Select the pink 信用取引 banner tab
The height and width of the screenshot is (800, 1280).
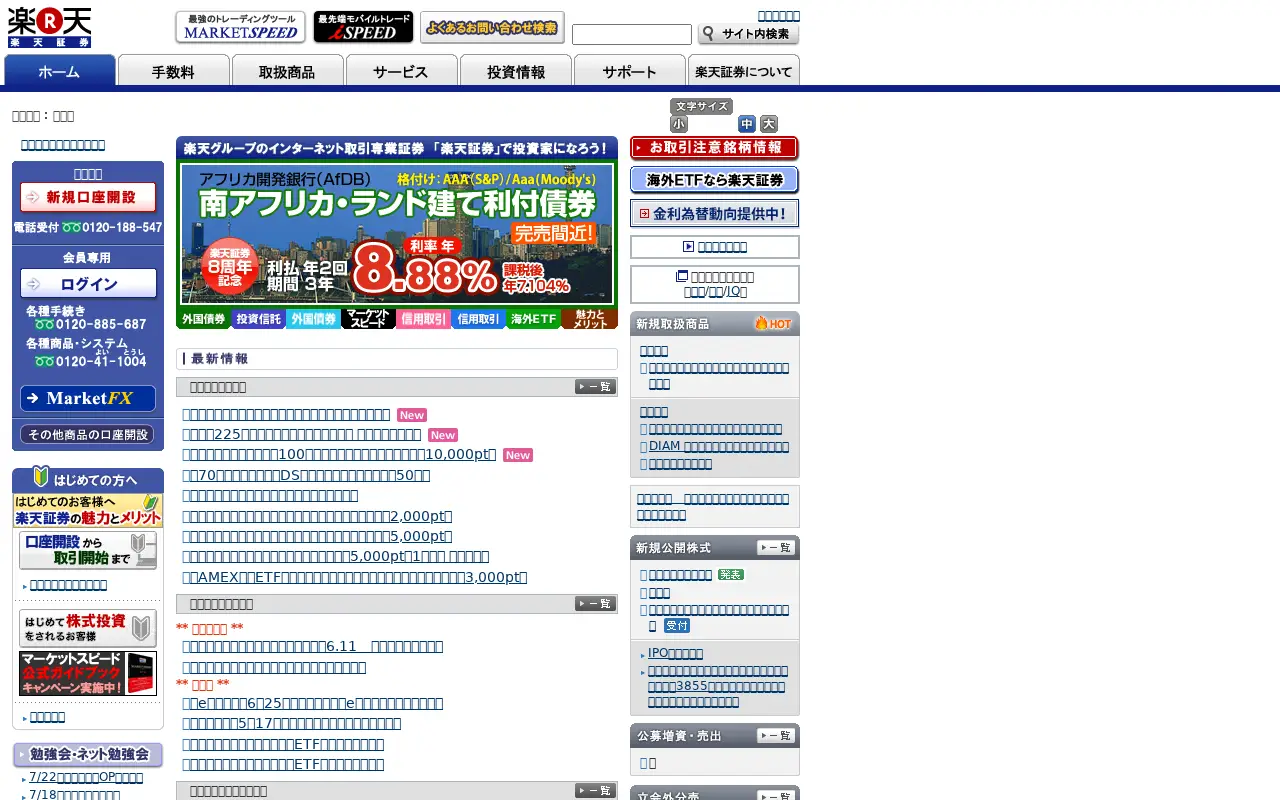coord(423,319)
